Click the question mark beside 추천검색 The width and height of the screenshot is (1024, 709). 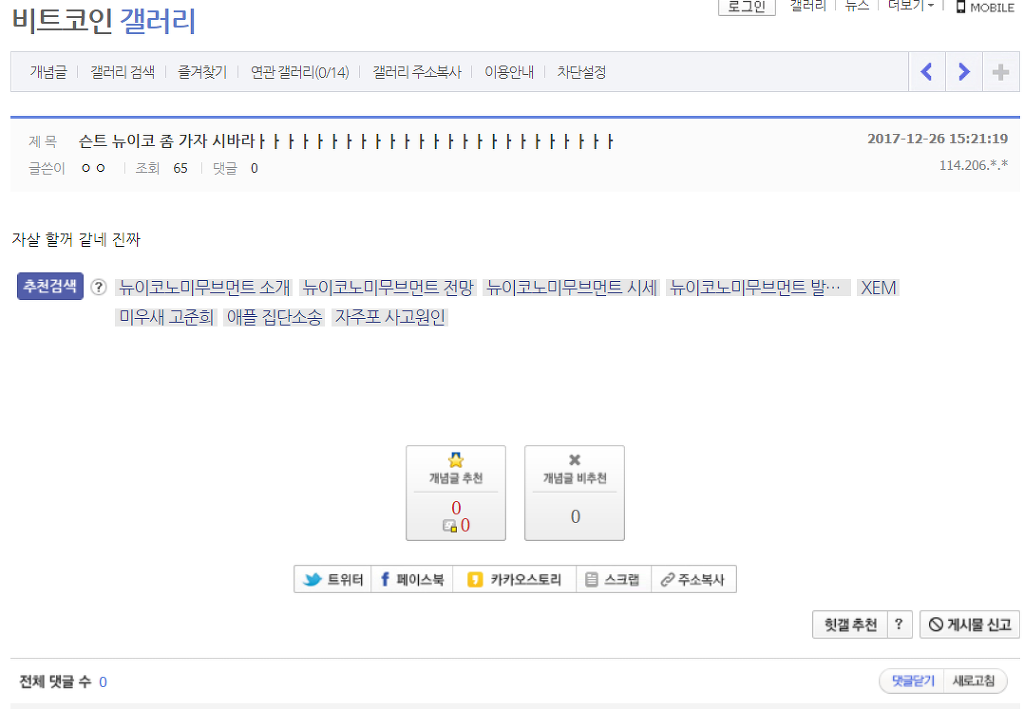click(x=99, y=287)
